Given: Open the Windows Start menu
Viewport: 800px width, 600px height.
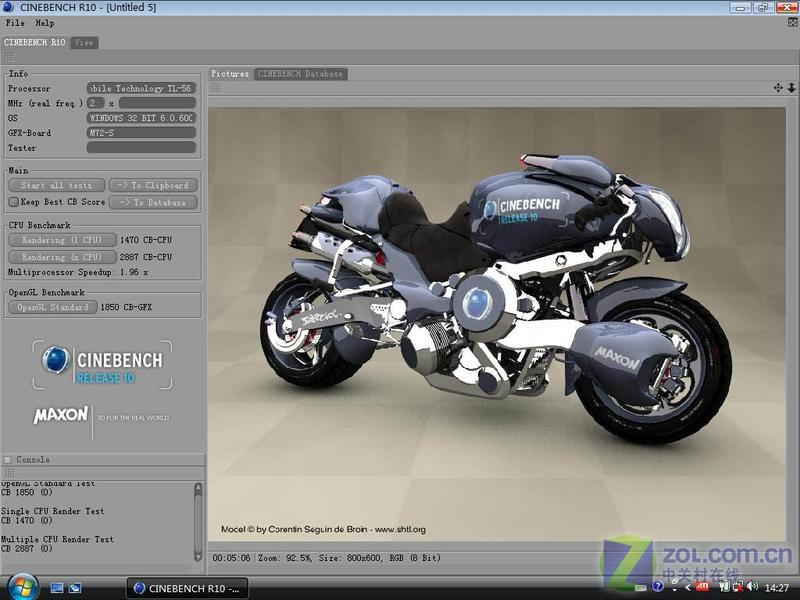Looking at the screenshot, I should pos(21,587).
